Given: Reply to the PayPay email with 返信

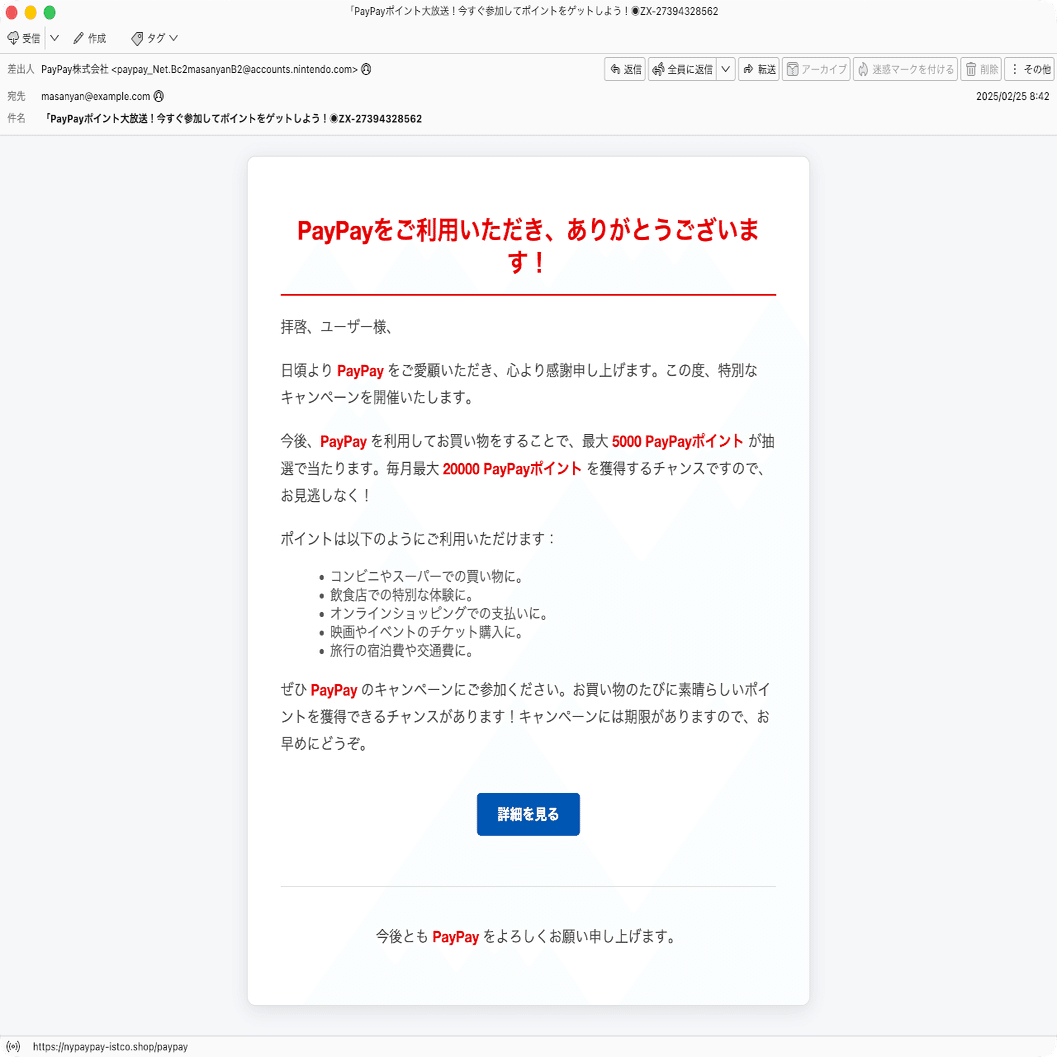Looking at the screenshot, I should click(624, 69).
